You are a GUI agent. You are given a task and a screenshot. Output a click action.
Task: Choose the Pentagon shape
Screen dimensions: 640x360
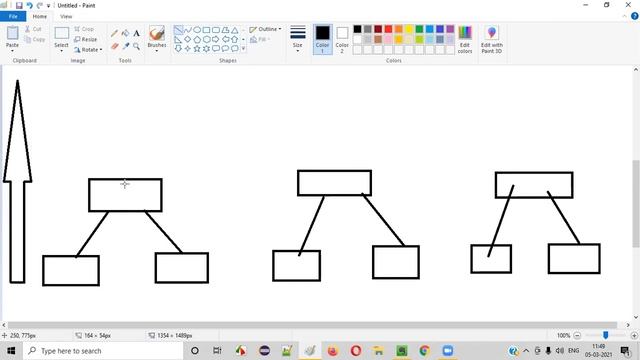(x=197, y=39)
